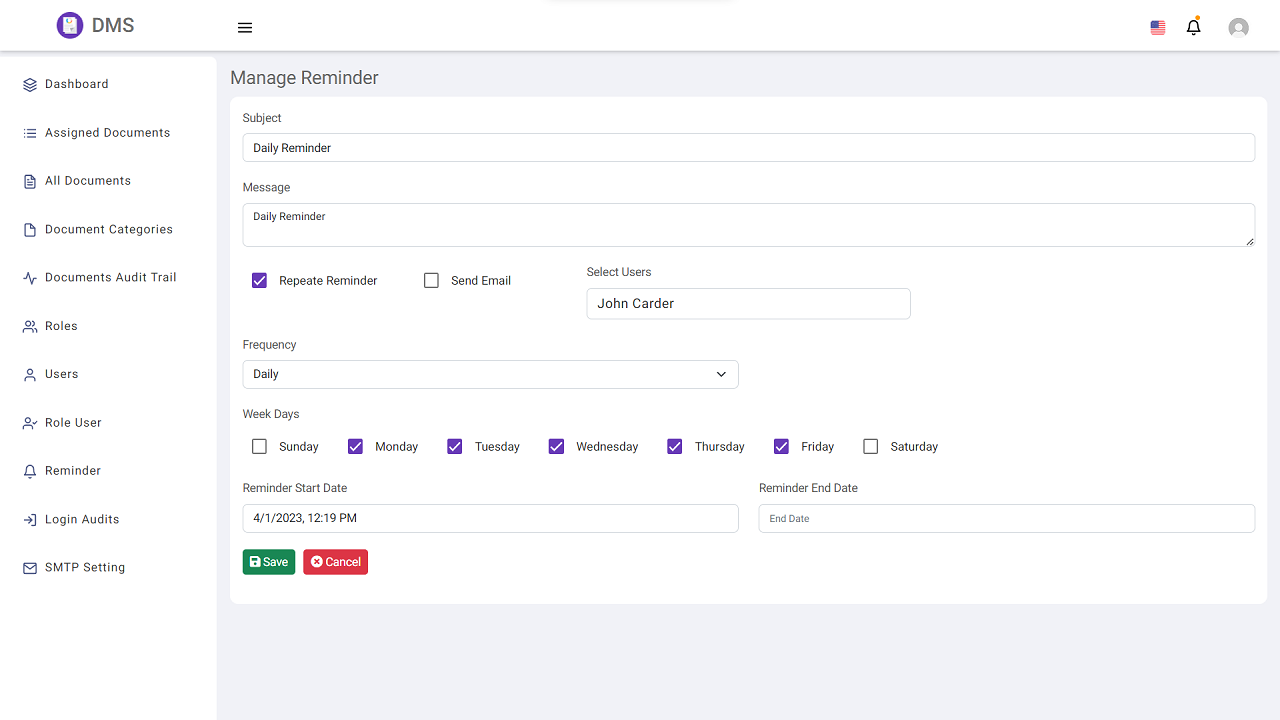Check the Sunday checkbox
The width and height of the screenshot is (1280, 720).
(260, 447)
